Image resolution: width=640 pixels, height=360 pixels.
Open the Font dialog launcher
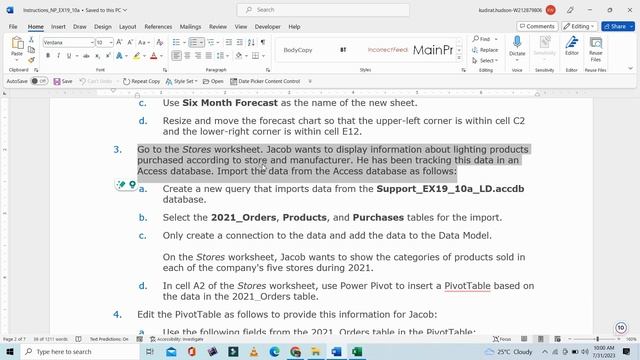click(x=165, y=70)
